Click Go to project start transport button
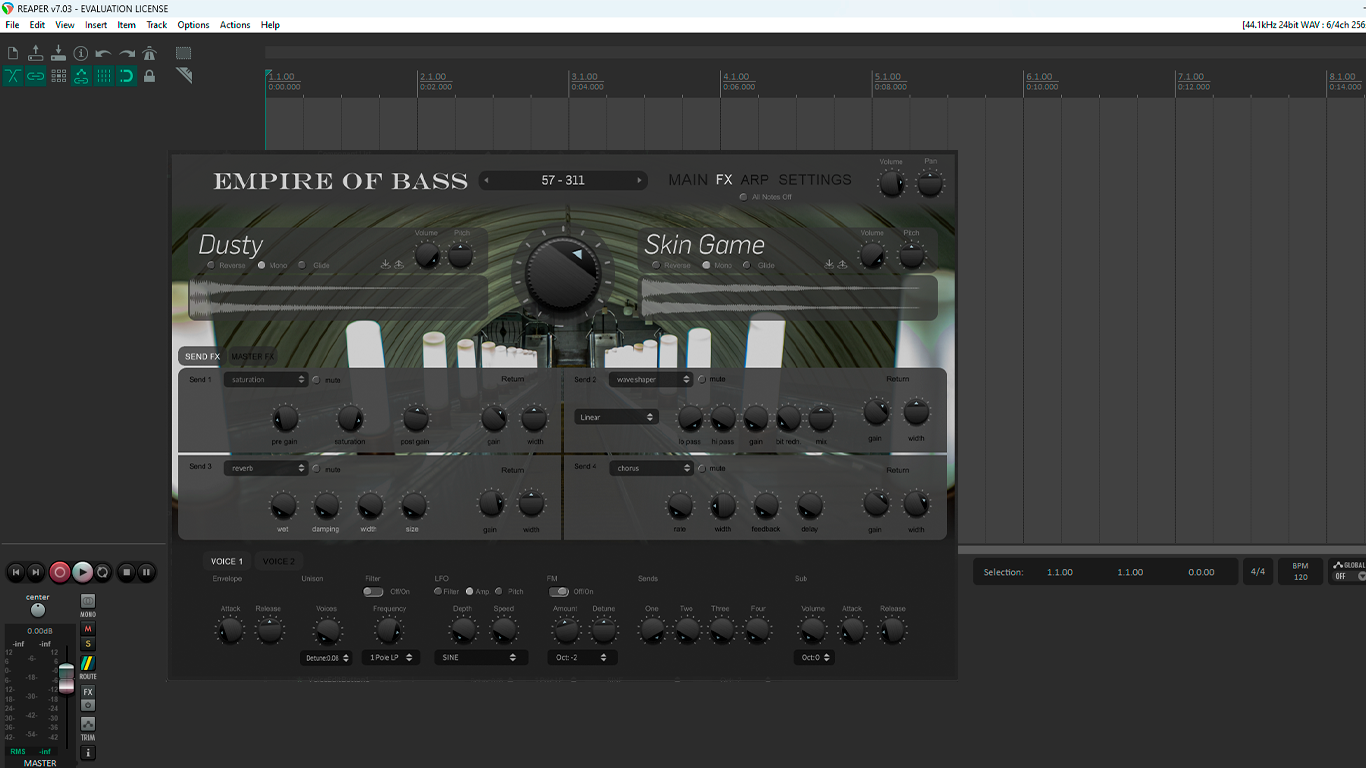Image resolution: width=1366 pixels, height=768 pixels. click(16, 572)
